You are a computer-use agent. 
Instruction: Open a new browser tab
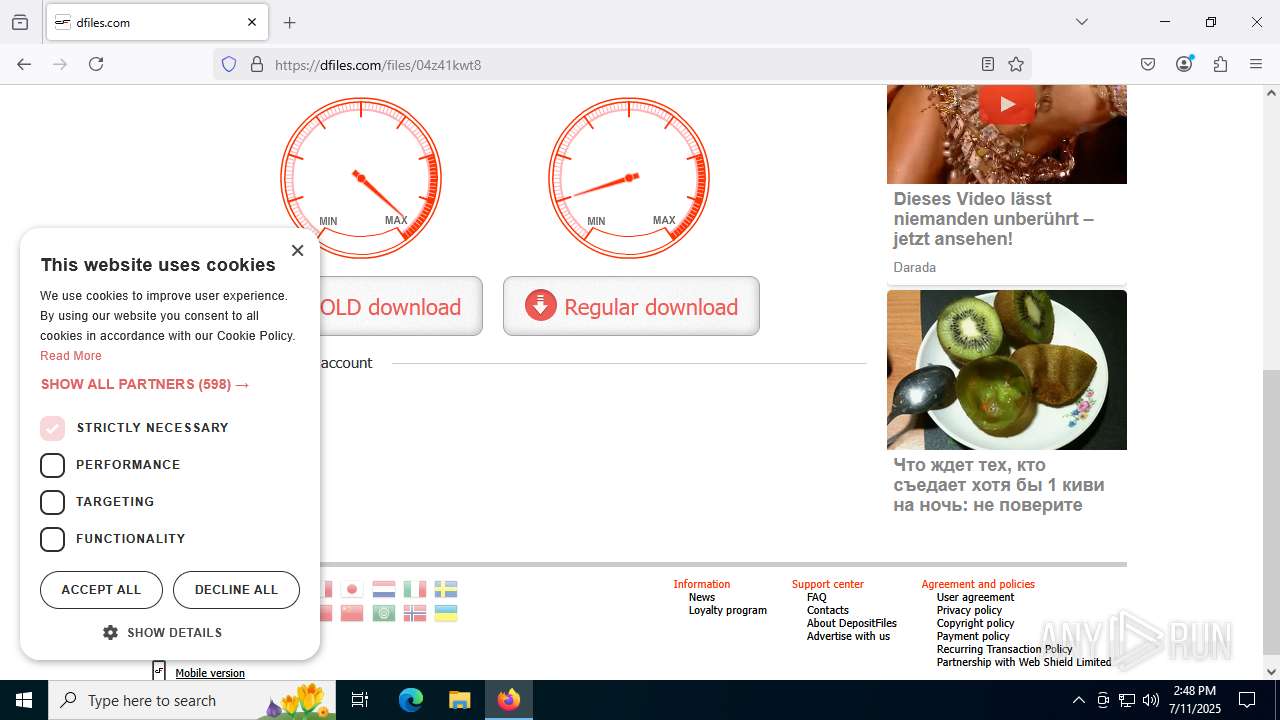[289, 22]
